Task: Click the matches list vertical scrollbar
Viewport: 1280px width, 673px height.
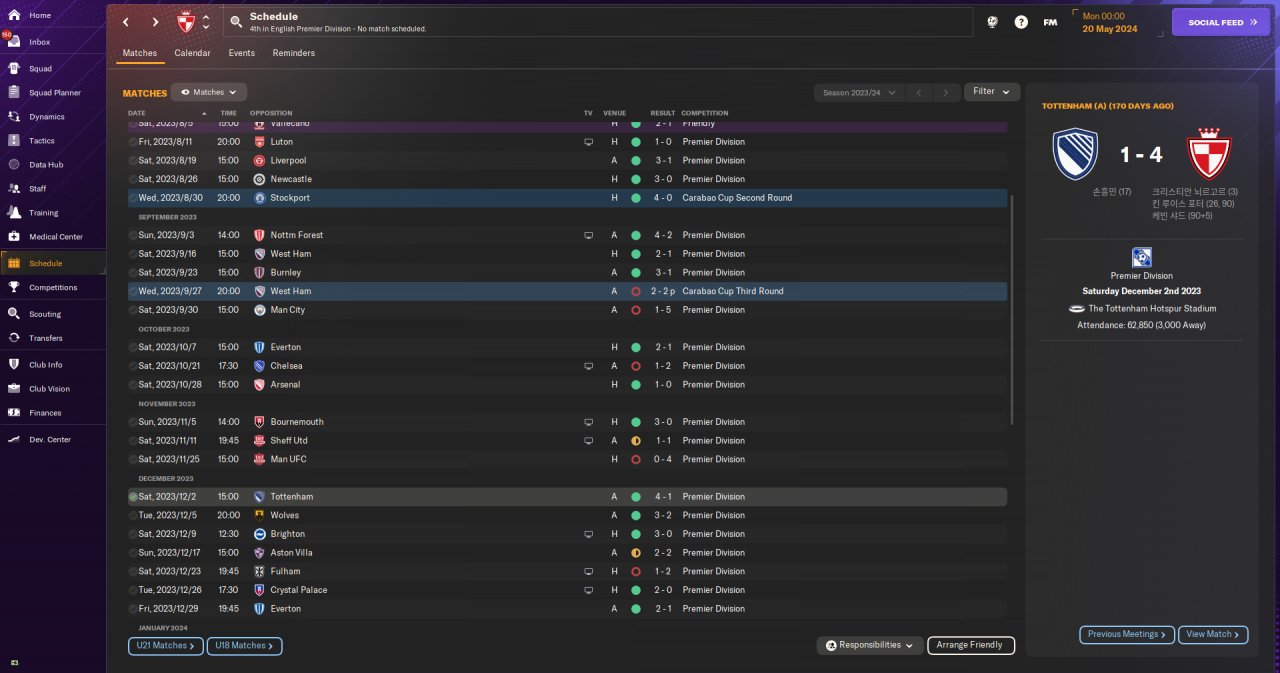Action: pos(1013,310)
